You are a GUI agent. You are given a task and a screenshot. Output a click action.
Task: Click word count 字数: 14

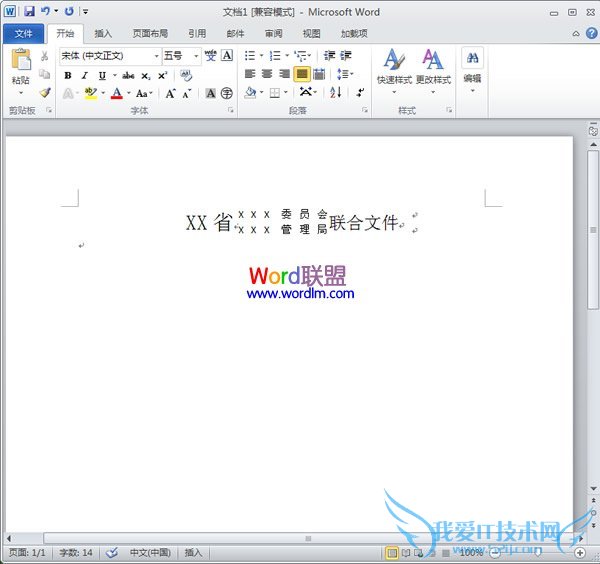(76, 553)
